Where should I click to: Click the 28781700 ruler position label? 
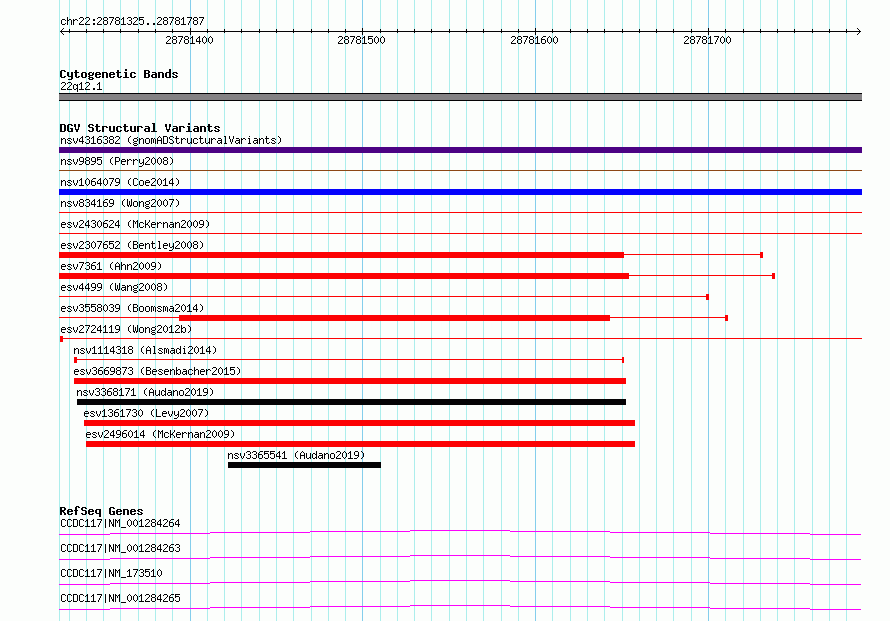click(708, 40)
